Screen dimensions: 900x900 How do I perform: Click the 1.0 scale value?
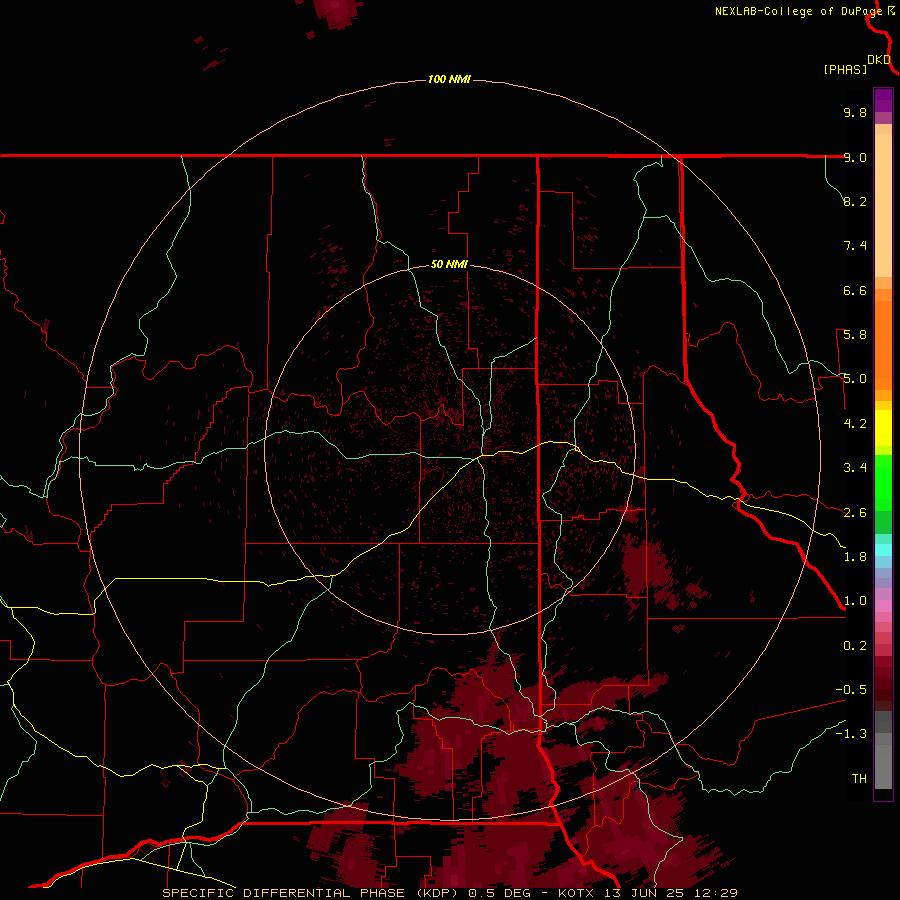pos(855,601)
